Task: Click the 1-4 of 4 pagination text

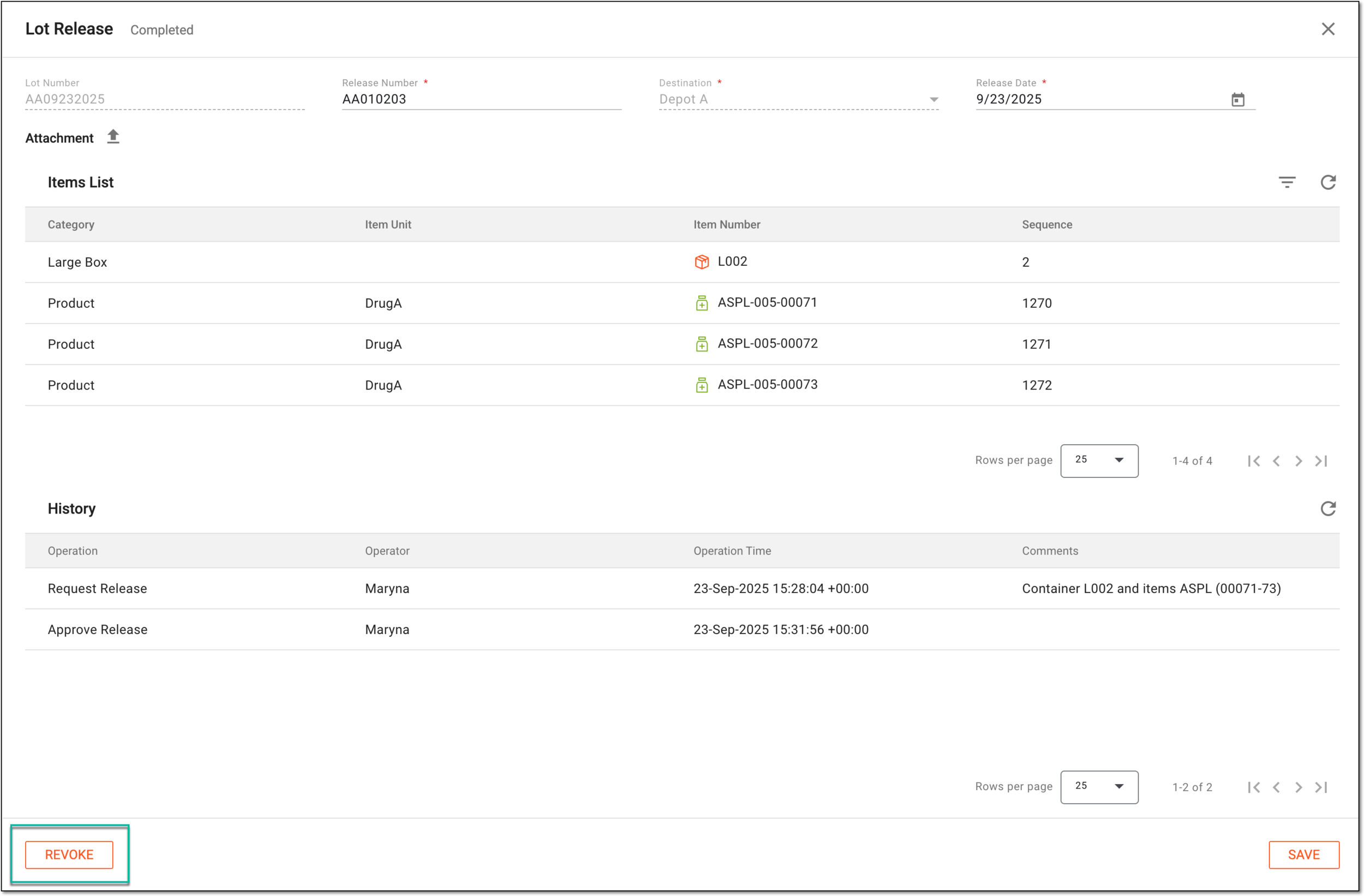Action: (x=1192, y=461)
